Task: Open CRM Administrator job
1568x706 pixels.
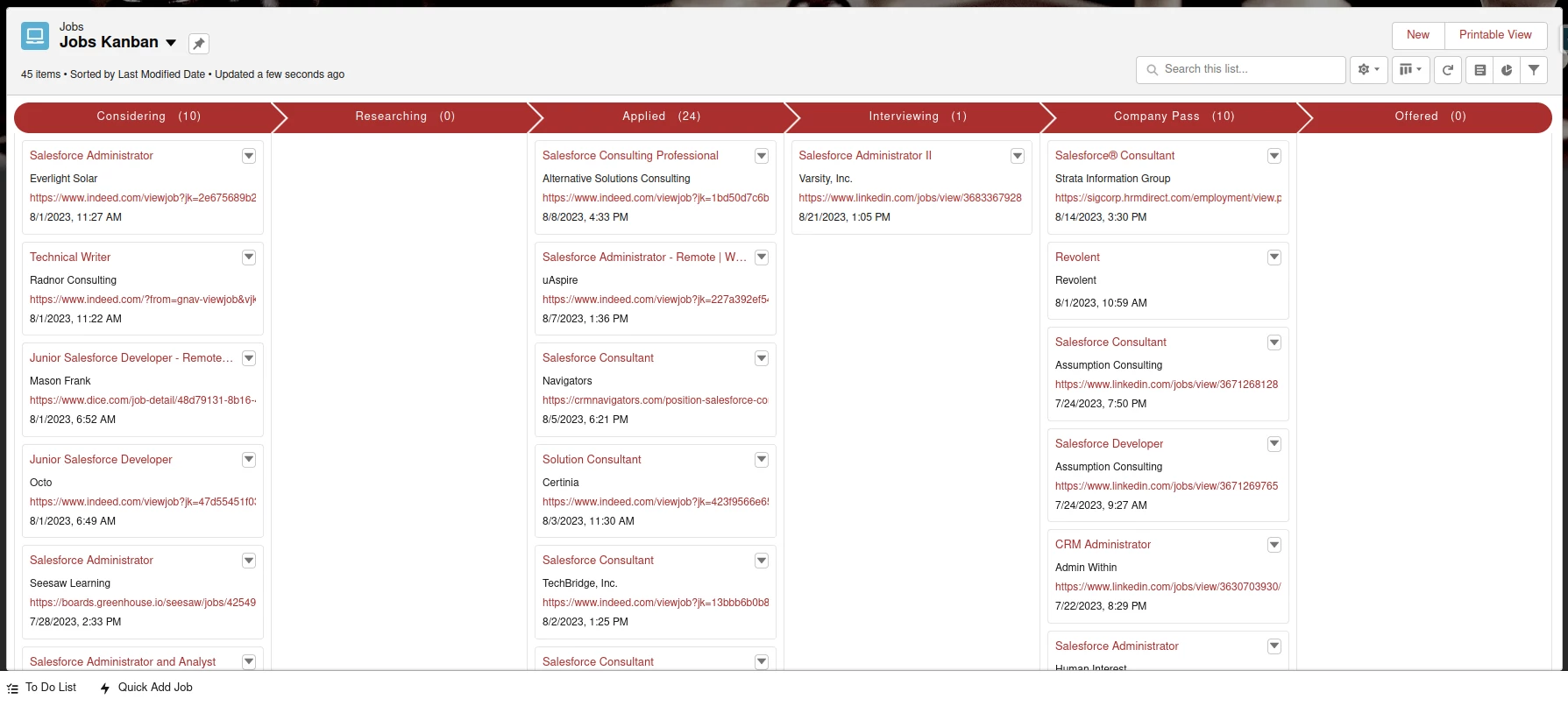Action: [1103, 545]
